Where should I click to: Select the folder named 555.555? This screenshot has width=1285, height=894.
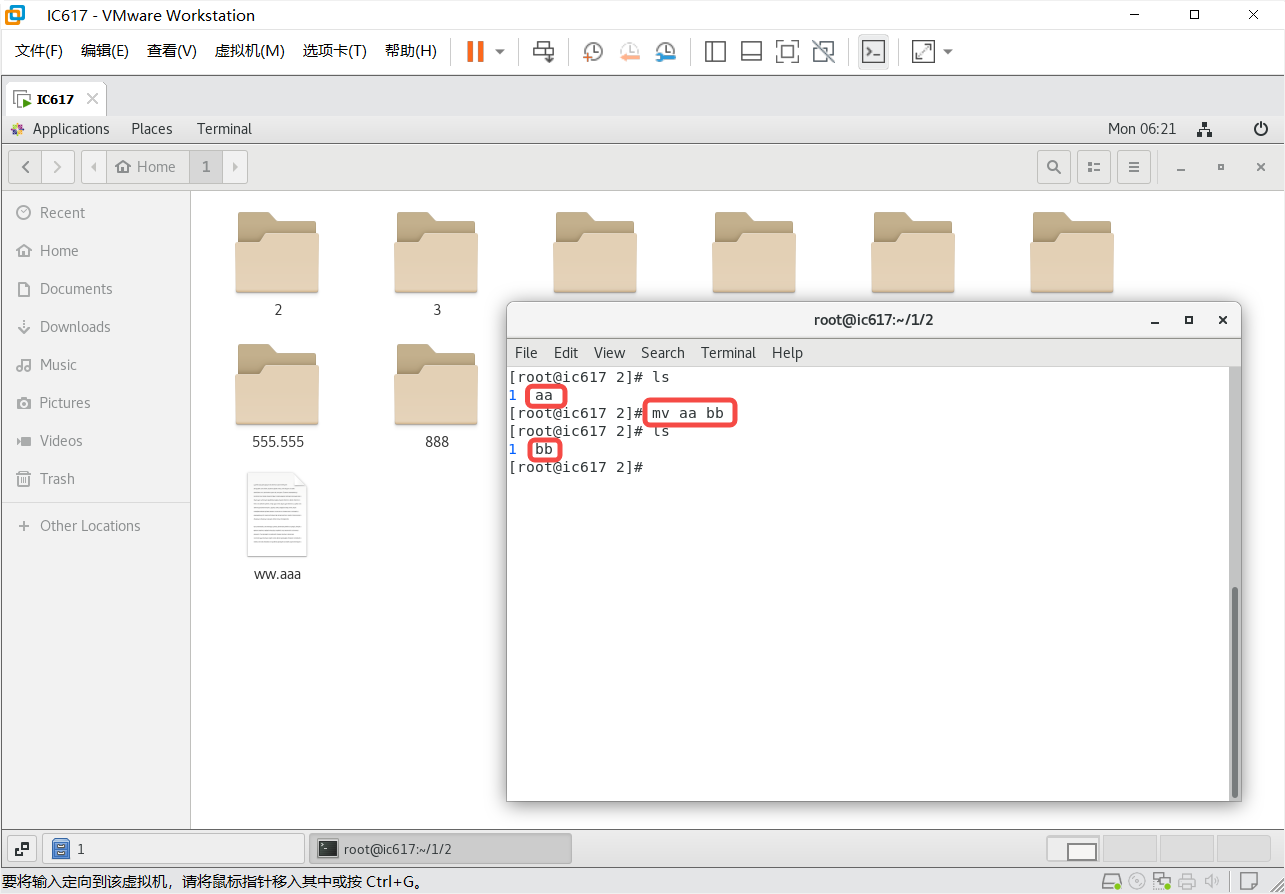tap(277, 396)
